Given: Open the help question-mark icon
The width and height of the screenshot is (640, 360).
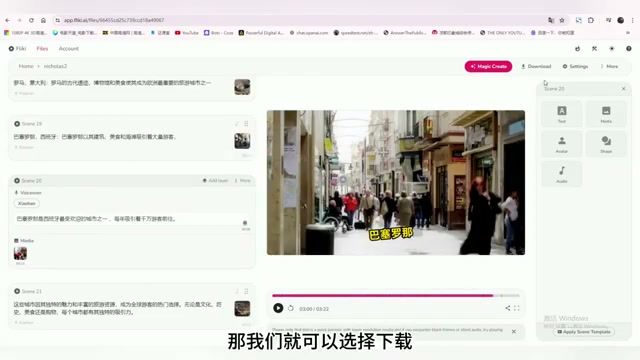Looking at the screenshot, I should (x=629, y=49).
